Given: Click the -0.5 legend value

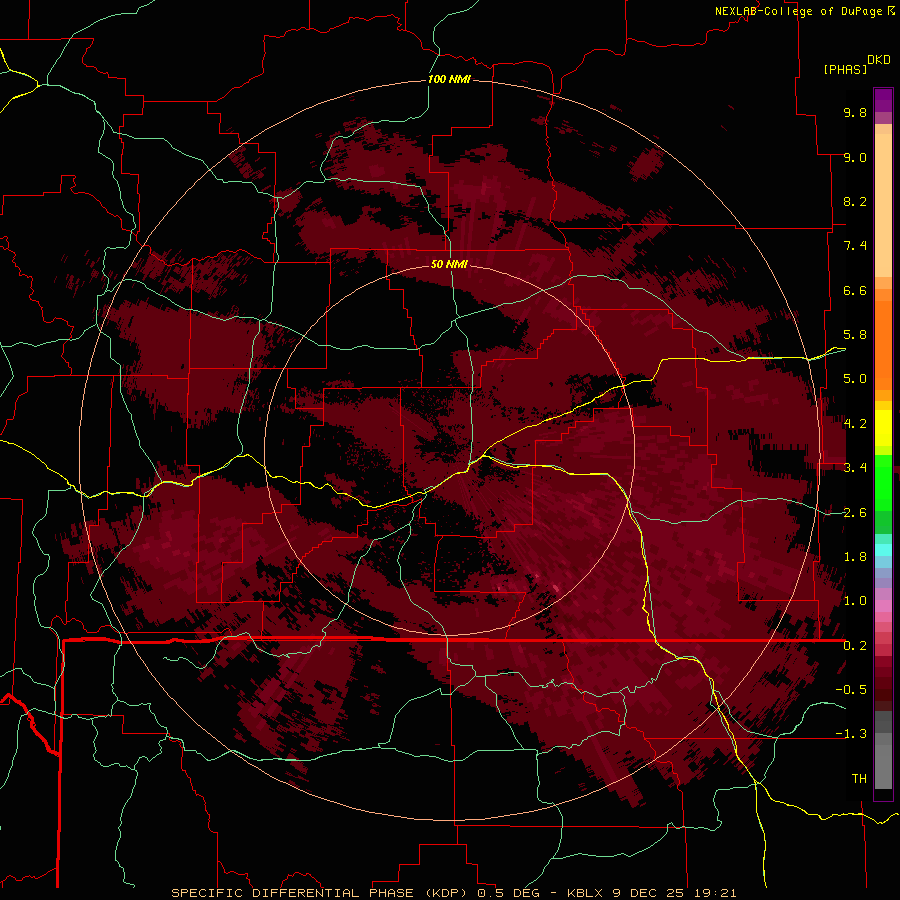Looking at the screenshot, I should tap(851, 690).
